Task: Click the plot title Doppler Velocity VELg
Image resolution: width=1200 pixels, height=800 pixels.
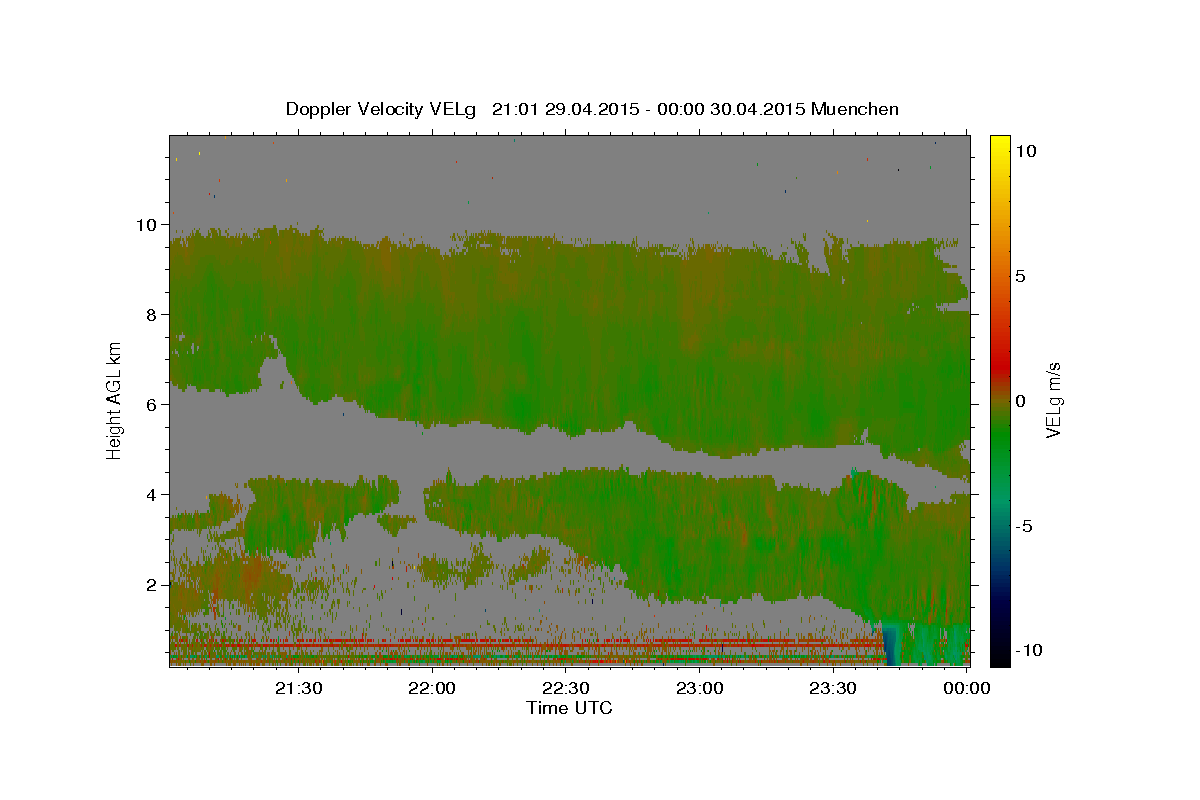Action: (x=592, y=109)
